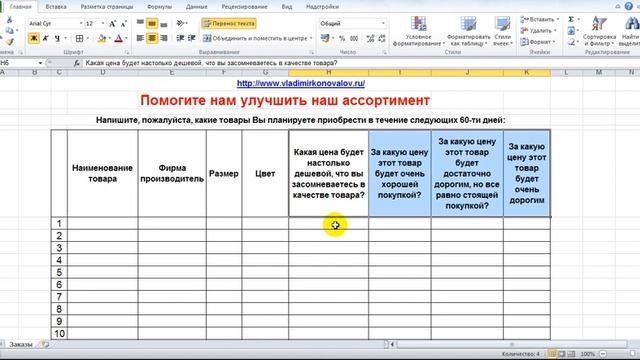
Task: Click the Fill down icon
Action: point(571,31)
